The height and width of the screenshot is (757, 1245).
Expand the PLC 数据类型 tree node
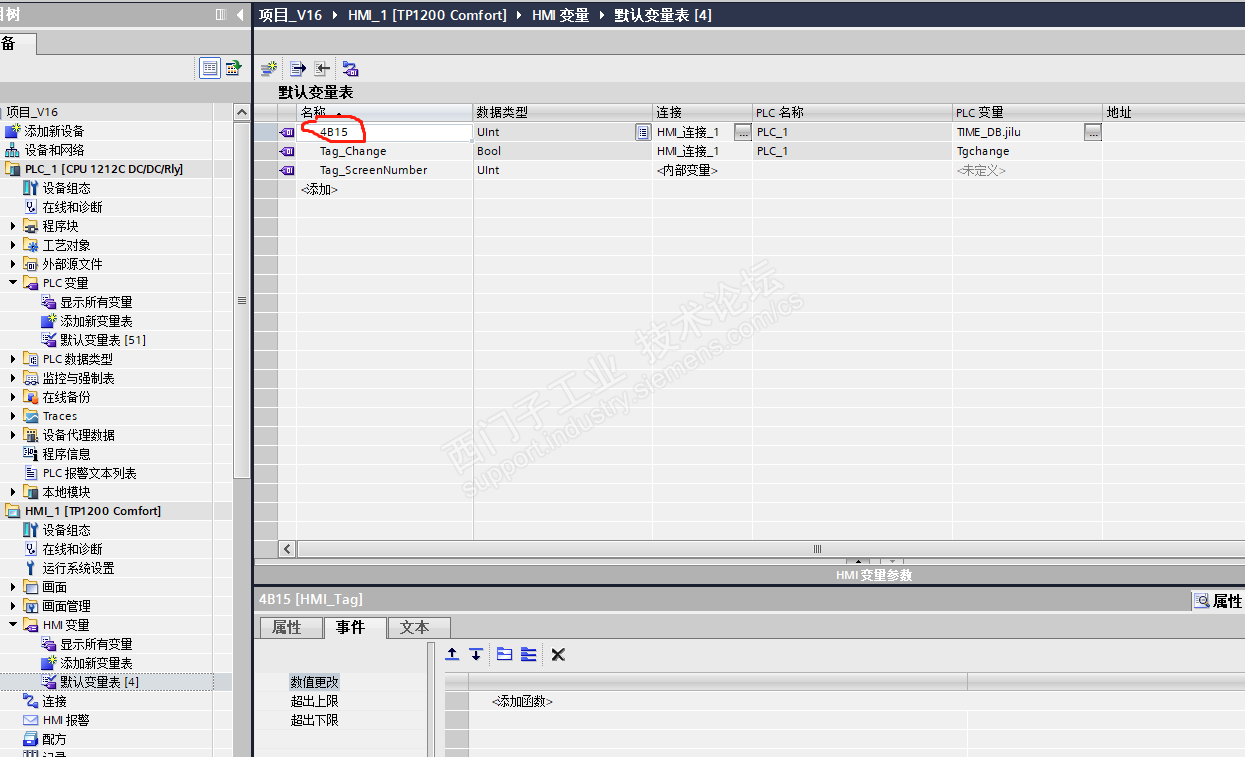[13, 359]
